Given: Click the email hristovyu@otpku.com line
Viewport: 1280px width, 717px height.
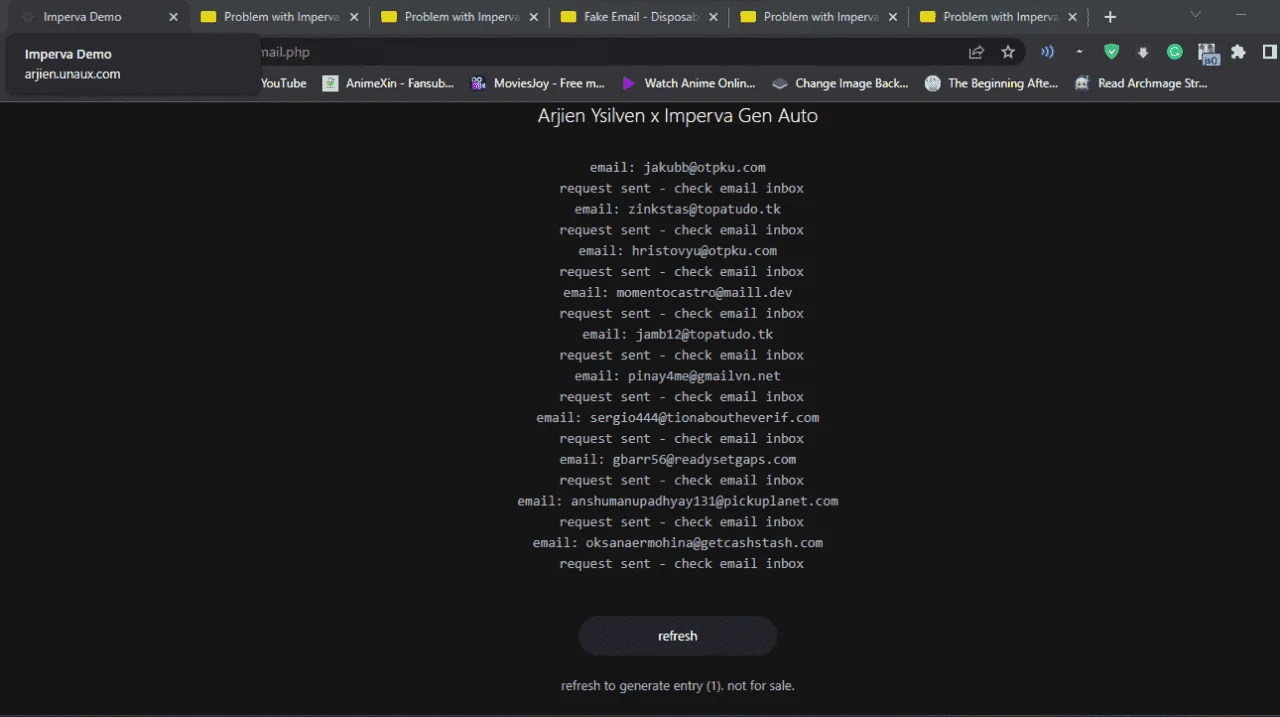Looking at the screenshot, I should point(678,251).
